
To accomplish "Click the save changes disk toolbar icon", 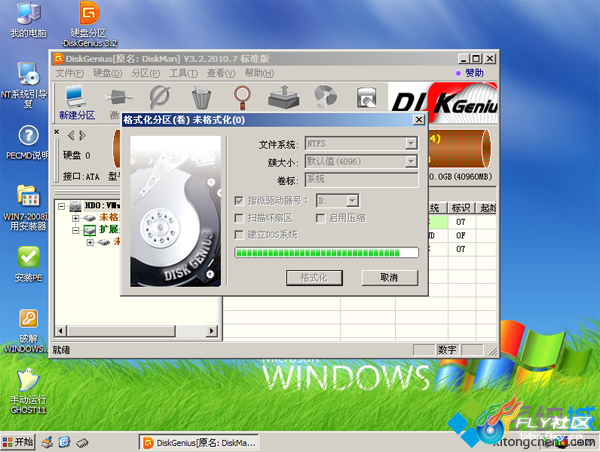I will 366,97.
